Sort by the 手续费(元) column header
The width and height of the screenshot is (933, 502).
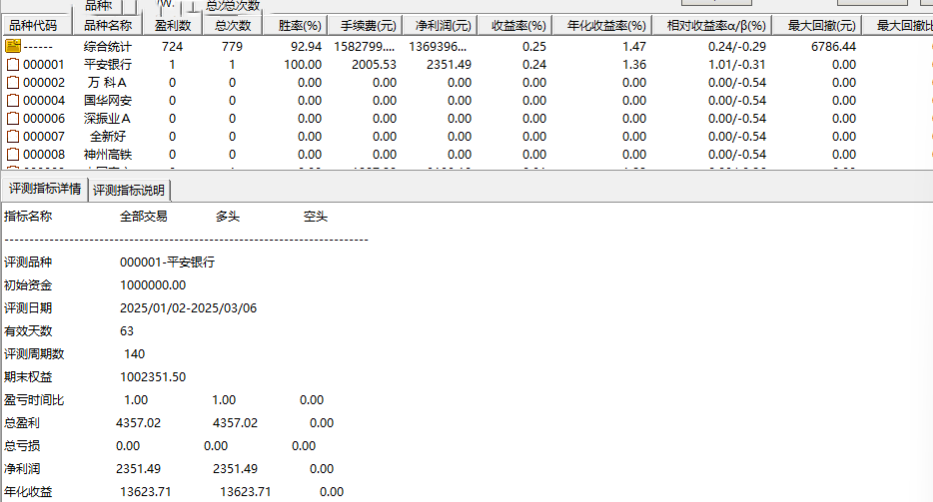[x=368, y=25]
